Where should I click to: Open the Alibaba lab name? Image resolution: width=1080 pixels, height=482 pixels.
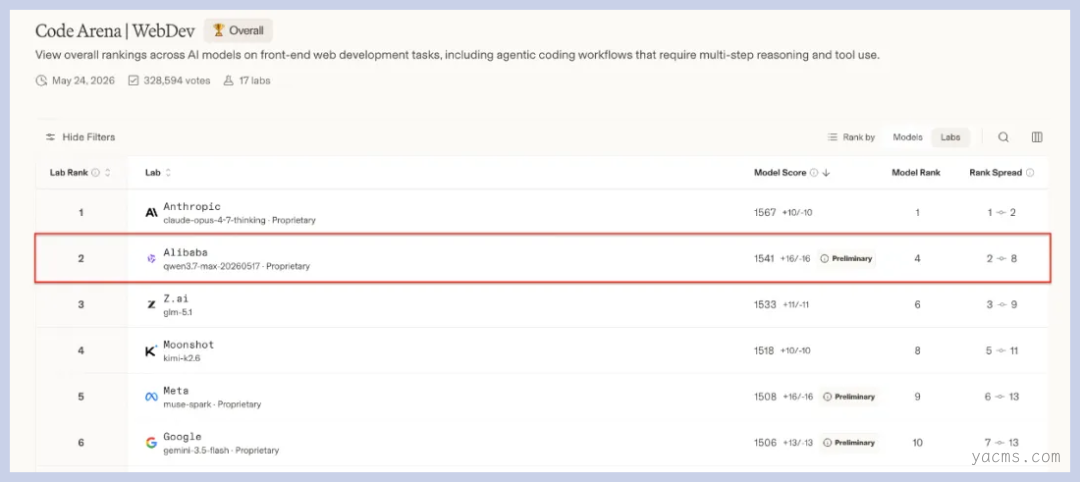185,253
